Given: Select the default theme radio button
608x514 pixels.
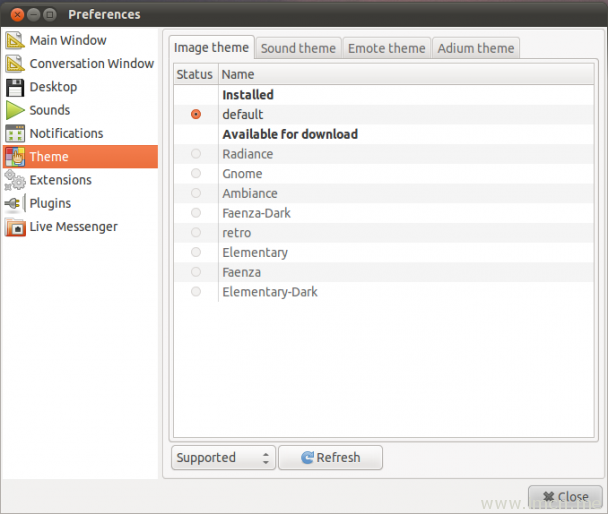Looking at the screenshot, I should (196, 114).
